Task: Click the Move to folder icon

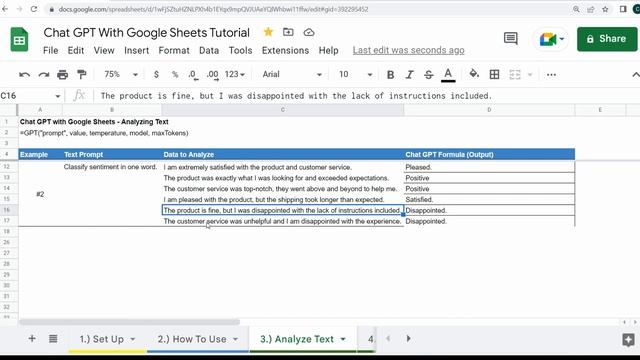Action: click(x=288, y=32)
